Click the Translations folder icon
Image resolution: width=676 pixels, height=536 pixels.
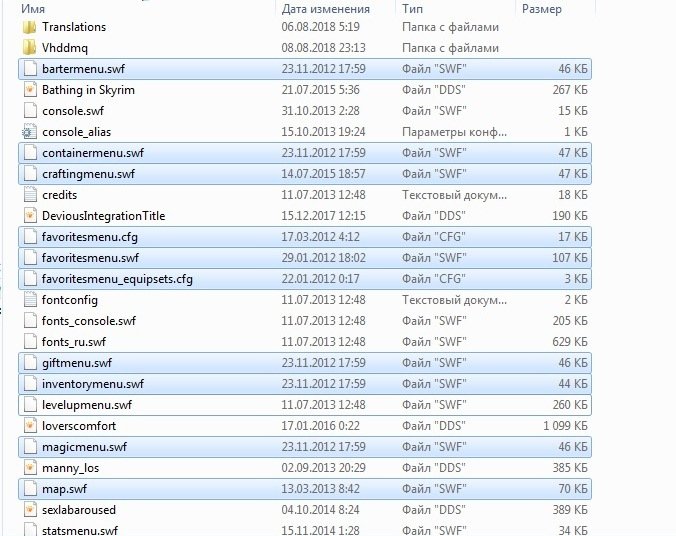[x=29, y=27]
